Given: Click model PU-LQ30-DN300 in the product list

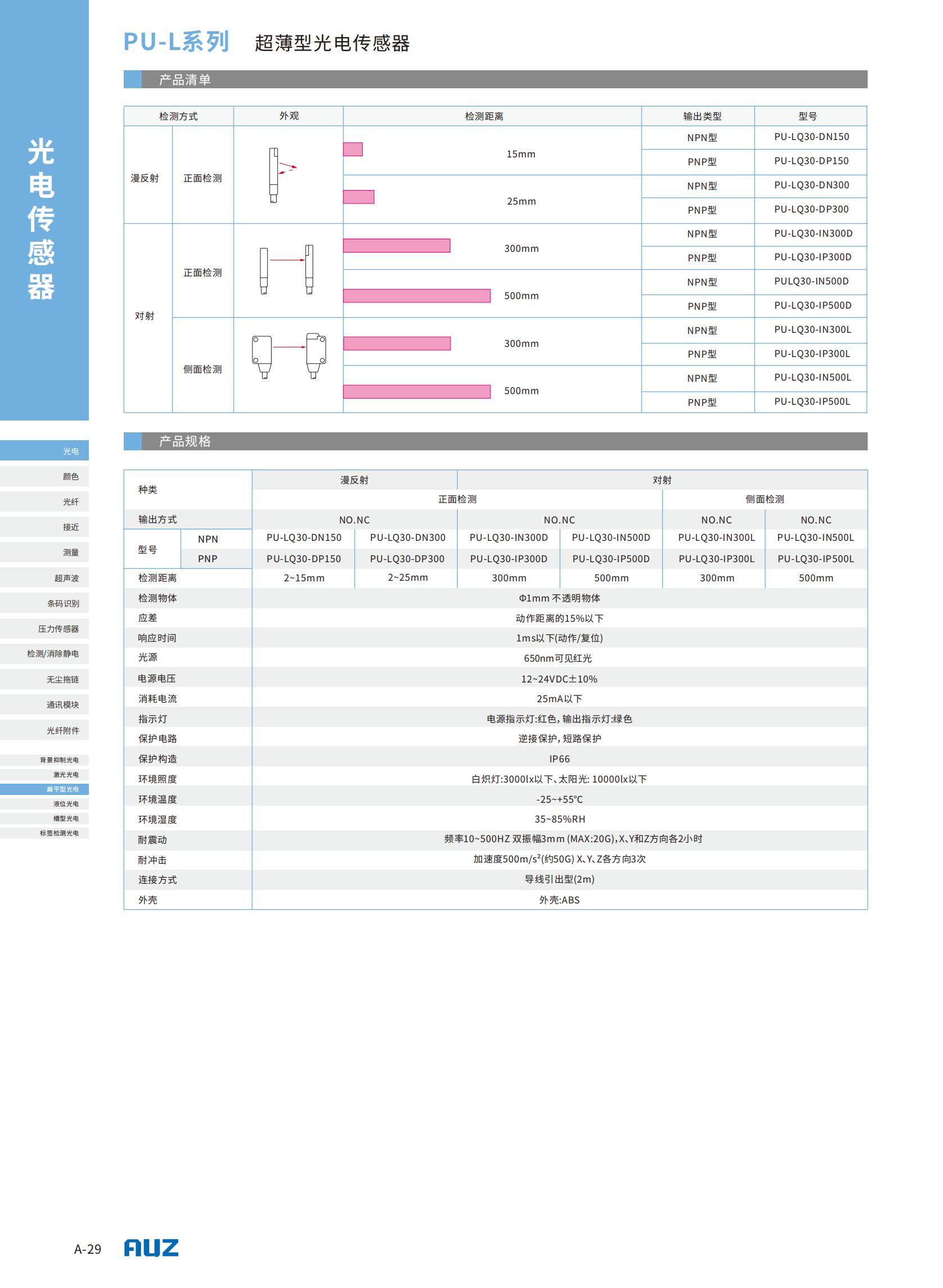Looking at the screenshot, I should point(811,185).
